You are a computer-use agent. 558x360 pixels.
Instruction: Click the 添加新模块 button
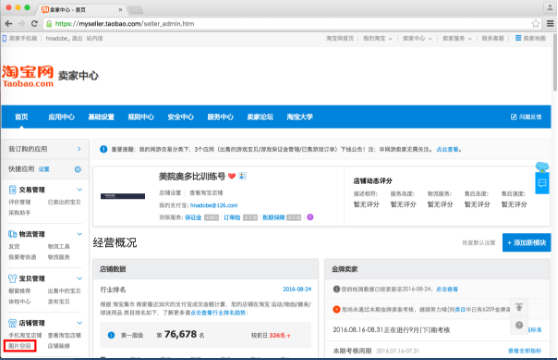click(526, 243)
